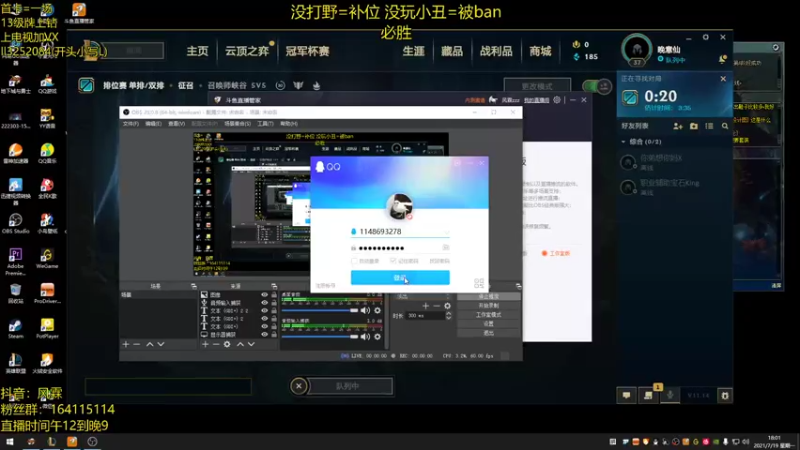Click the new folder icon in friends list
Viewport: 800px width, 450px height.
coord(693,126)
